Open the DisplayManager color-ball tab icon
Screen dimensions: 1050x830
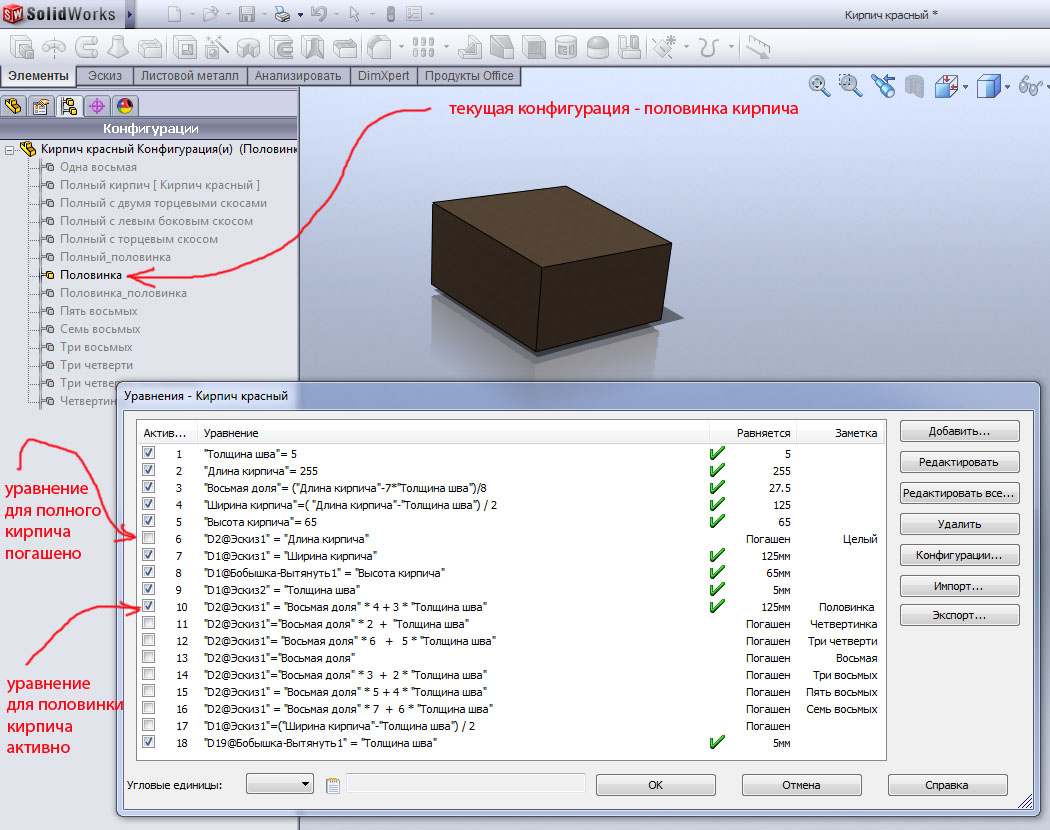click(125, 106)
